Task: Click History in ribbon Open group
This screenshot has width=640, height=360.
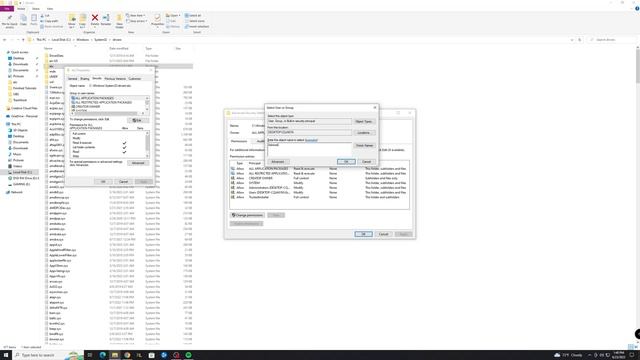Action: pyautogui.click(x=173, y=27)
